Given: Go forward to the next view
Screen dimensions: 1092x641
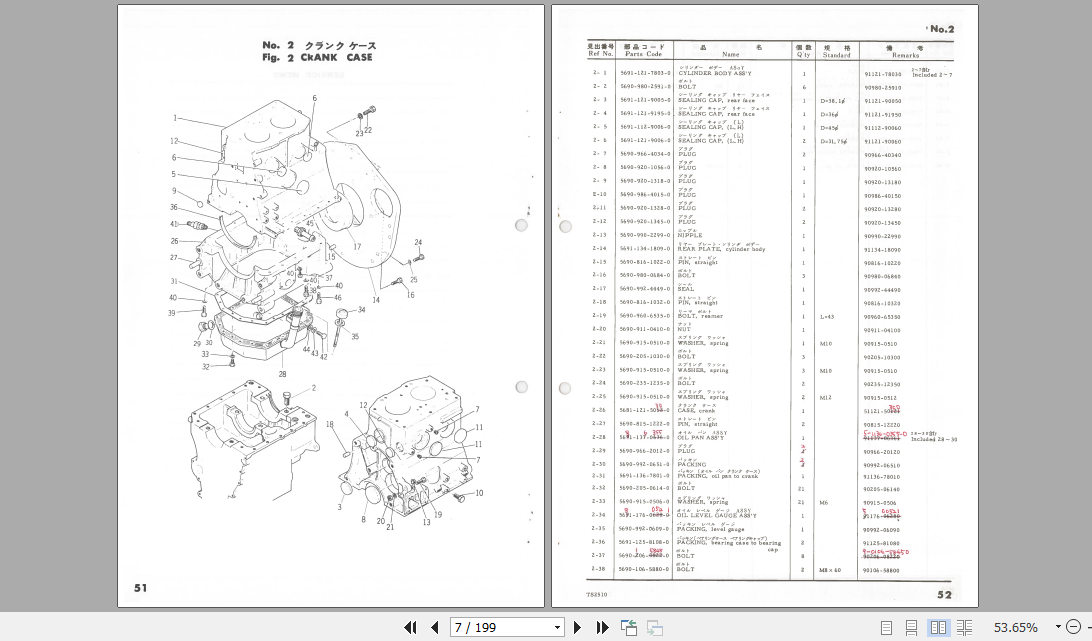Looking at the screenshot, I should [x=655, y=628].
